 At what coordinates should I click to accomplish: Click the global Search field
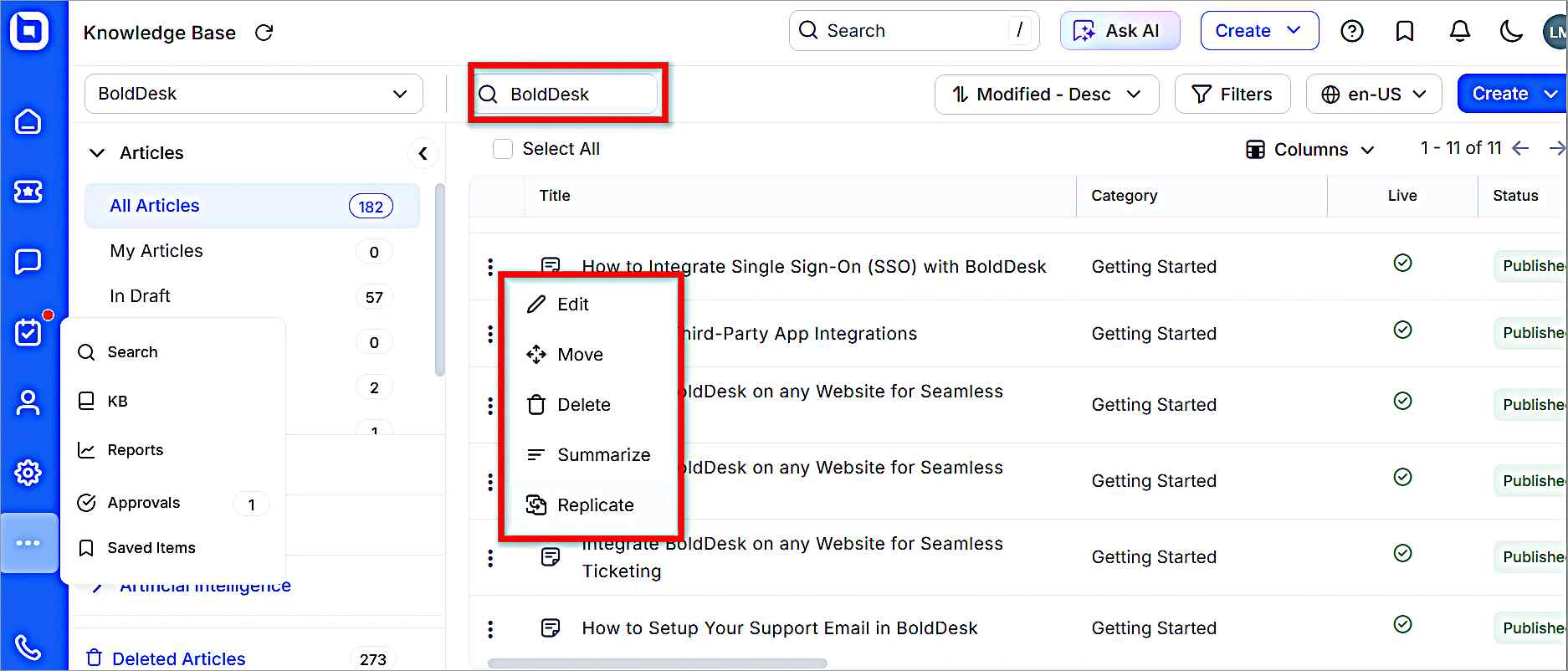pos(914,31)
